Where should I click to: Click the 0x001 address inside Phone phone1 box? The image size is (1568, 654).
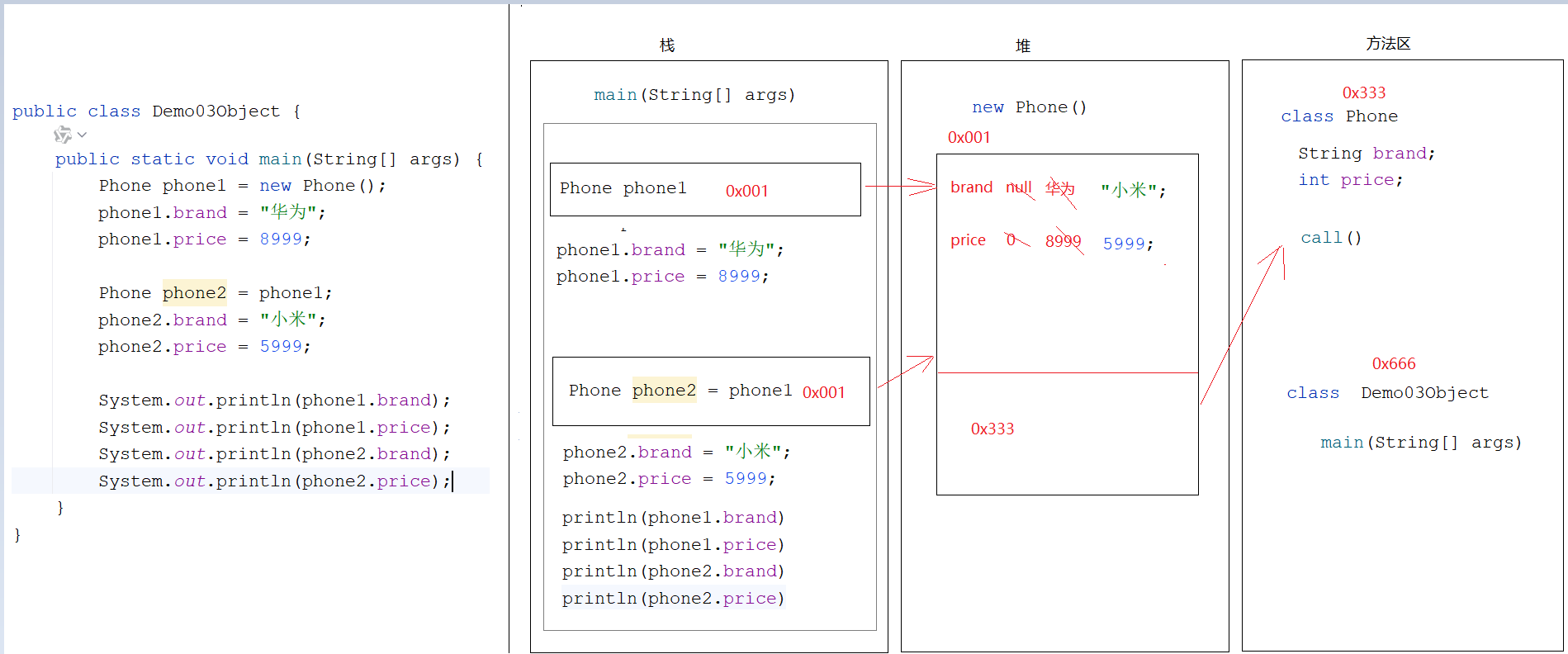746,191
